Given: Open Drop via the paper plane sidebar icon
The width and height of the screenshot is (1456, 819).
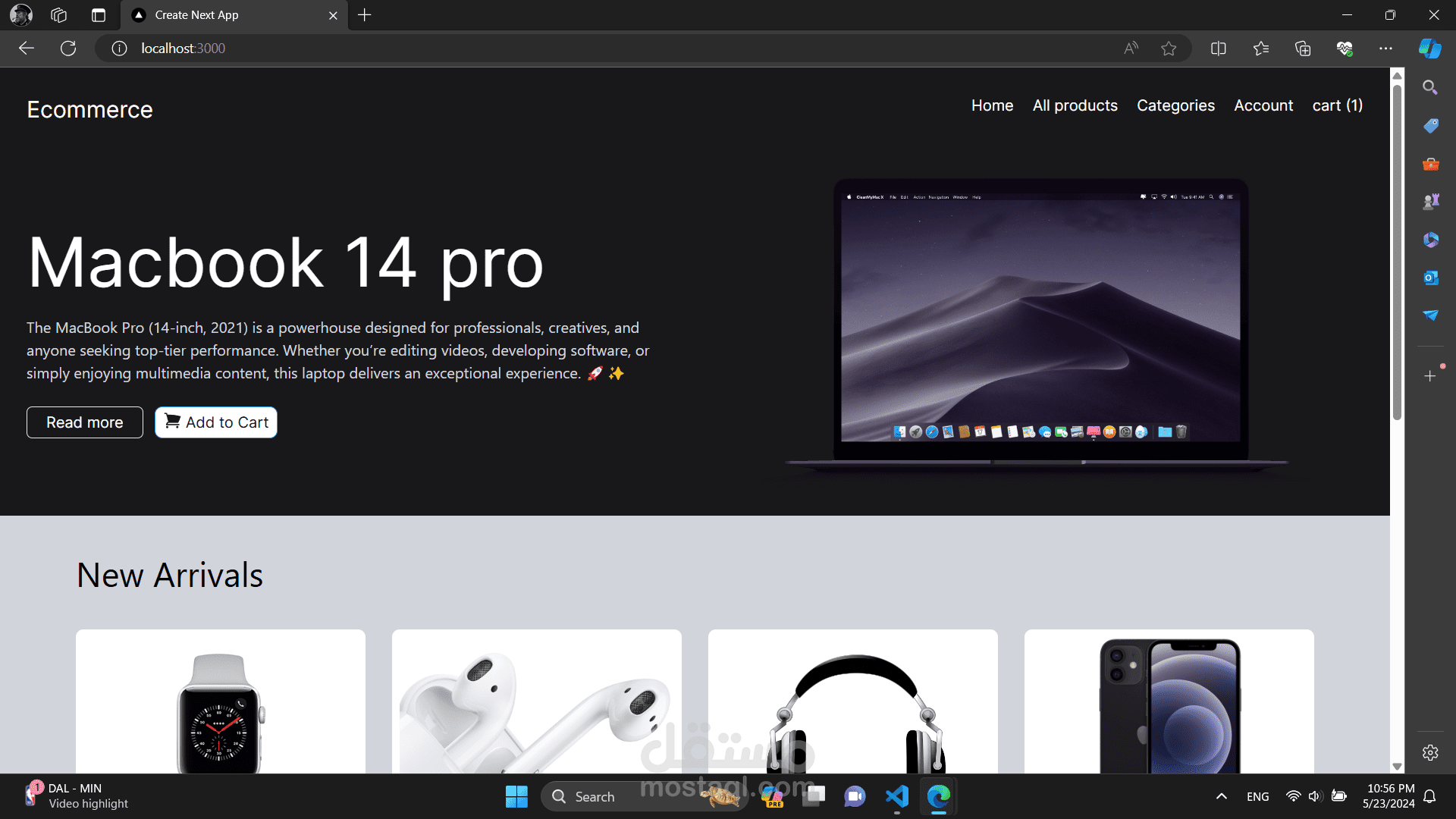Looking at the screenshot, I should coord(1430,316).
